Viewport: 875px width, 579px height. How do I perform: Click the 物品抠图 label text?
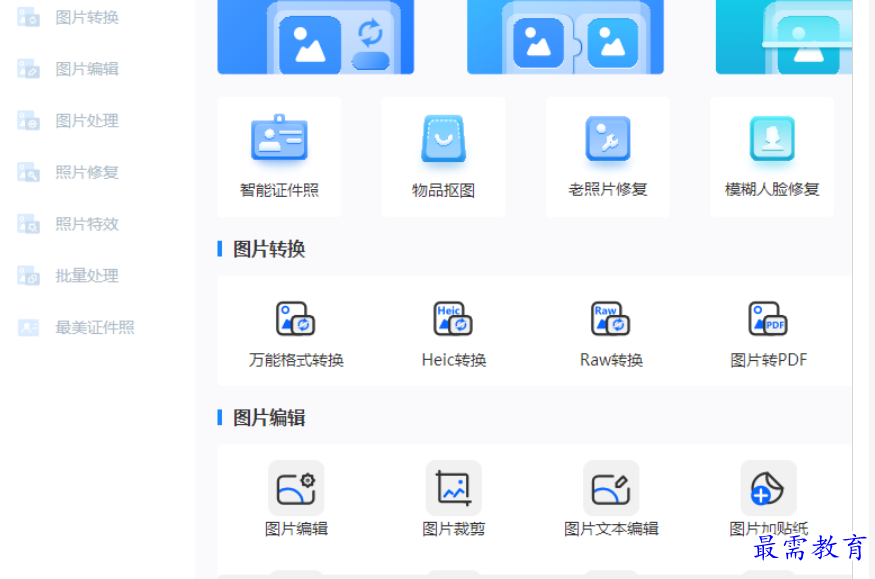point(444,190)
